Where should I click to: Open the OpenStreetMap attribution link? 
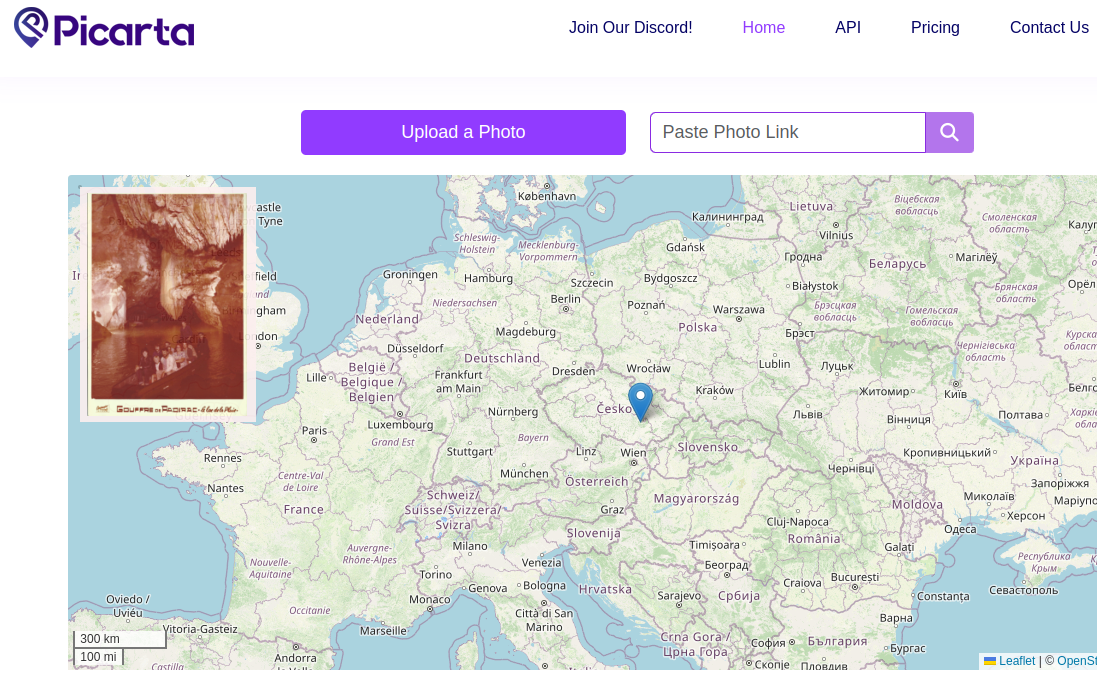click(1076, 661)
